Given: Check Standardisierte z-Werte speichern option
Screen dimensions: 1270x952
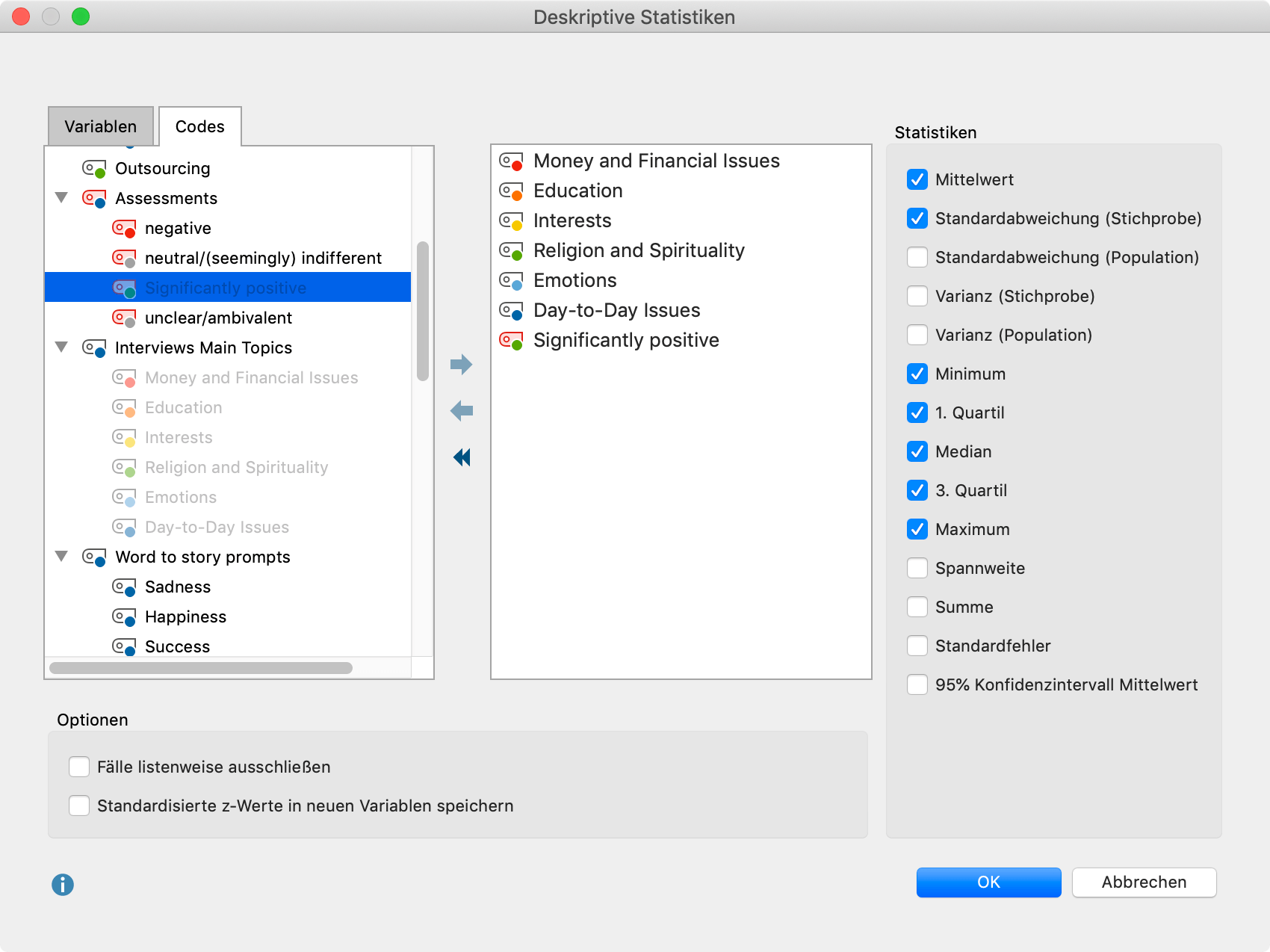Looking at the screenshot, I should point(79,806).
